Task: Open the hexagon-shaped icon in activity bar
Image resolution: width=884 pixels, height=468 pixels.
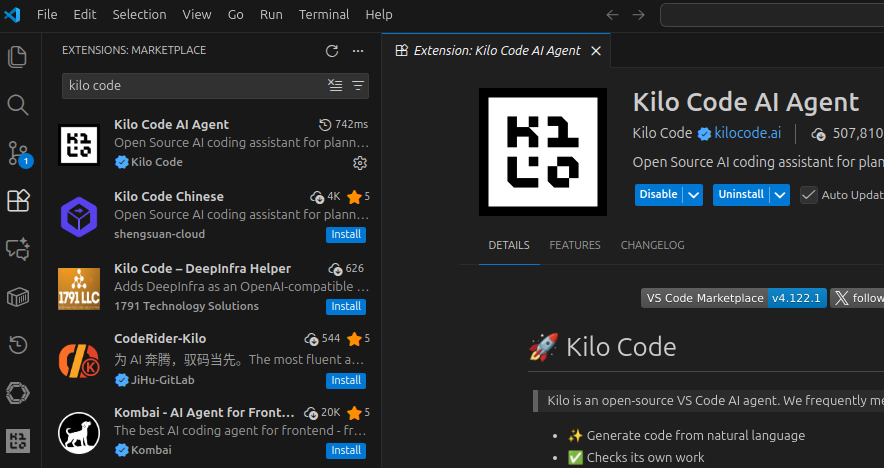Action: 17,393
